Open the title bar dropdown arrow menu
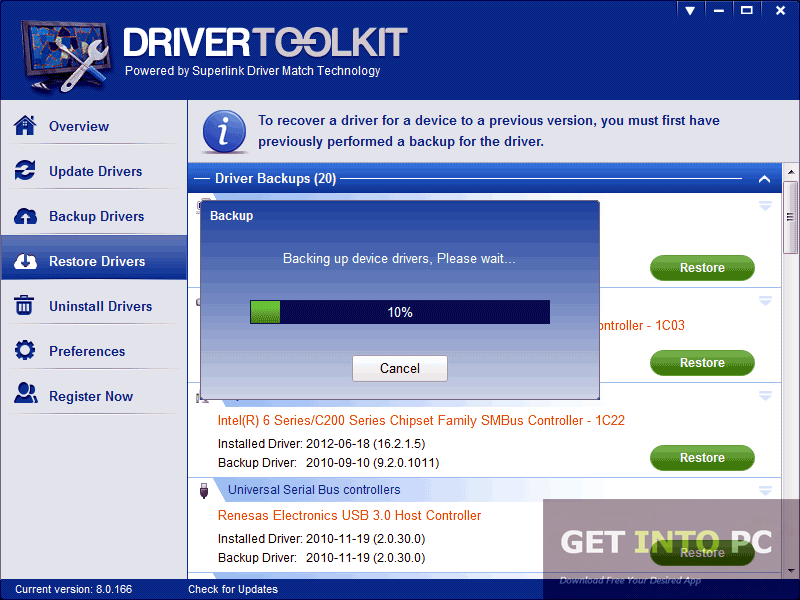Screen dimensions: 800x600 (690, 10)
